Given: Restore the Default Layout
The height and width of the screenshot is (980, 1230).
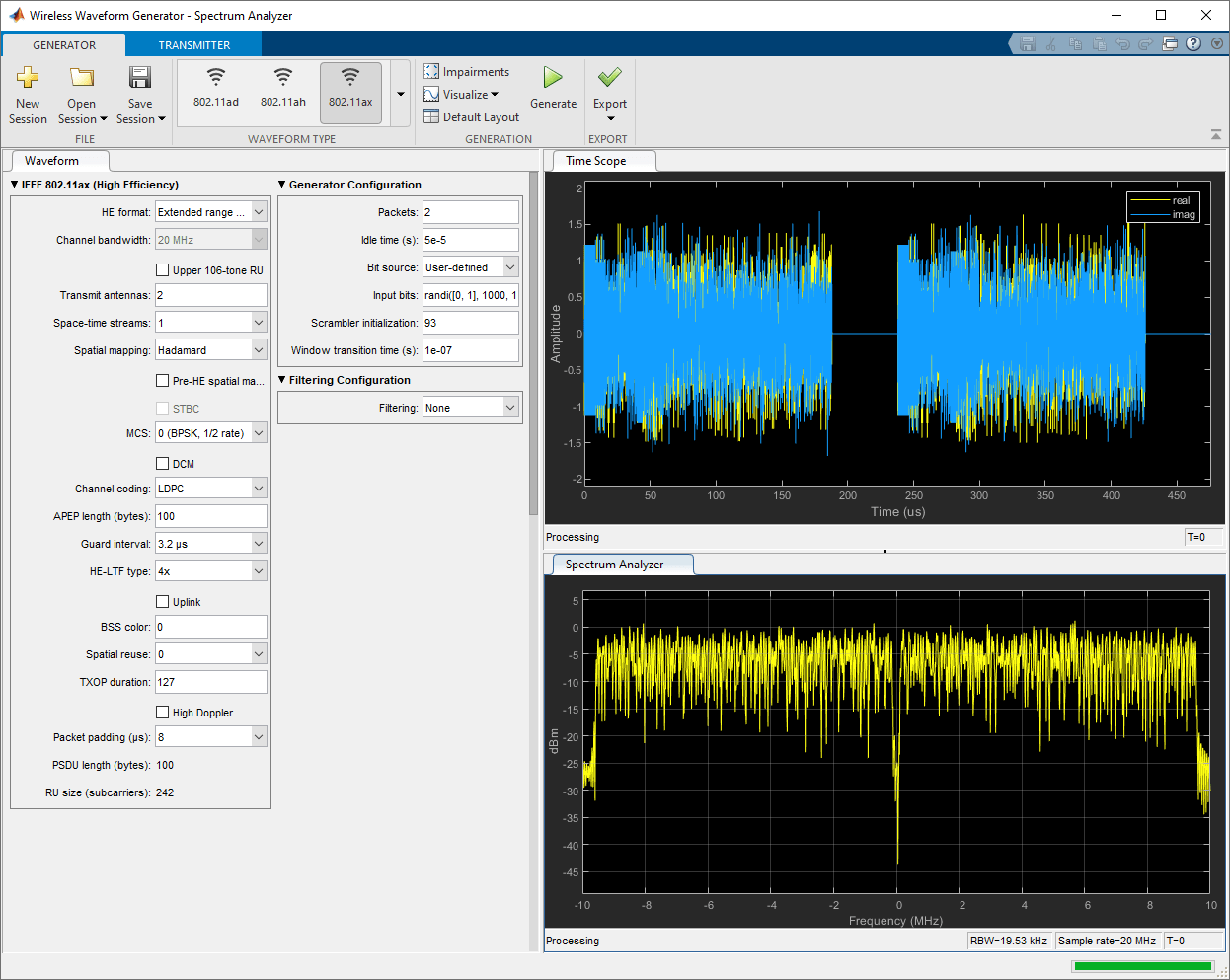Looking at the screenshot, I should coord(471,116).
